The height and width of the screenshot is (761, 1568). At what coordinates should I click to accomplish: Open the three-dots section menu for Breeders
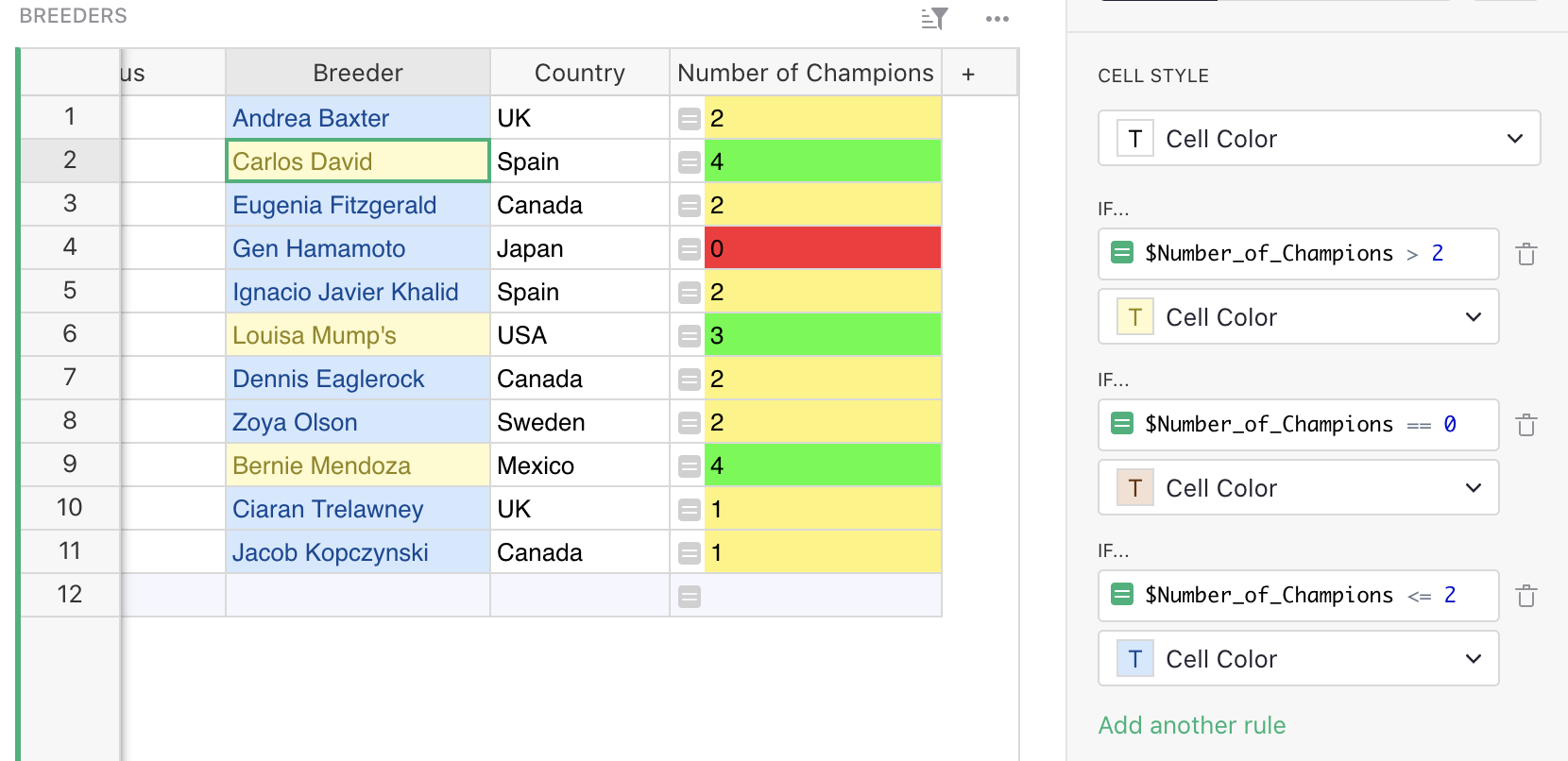tap(997, 19)
